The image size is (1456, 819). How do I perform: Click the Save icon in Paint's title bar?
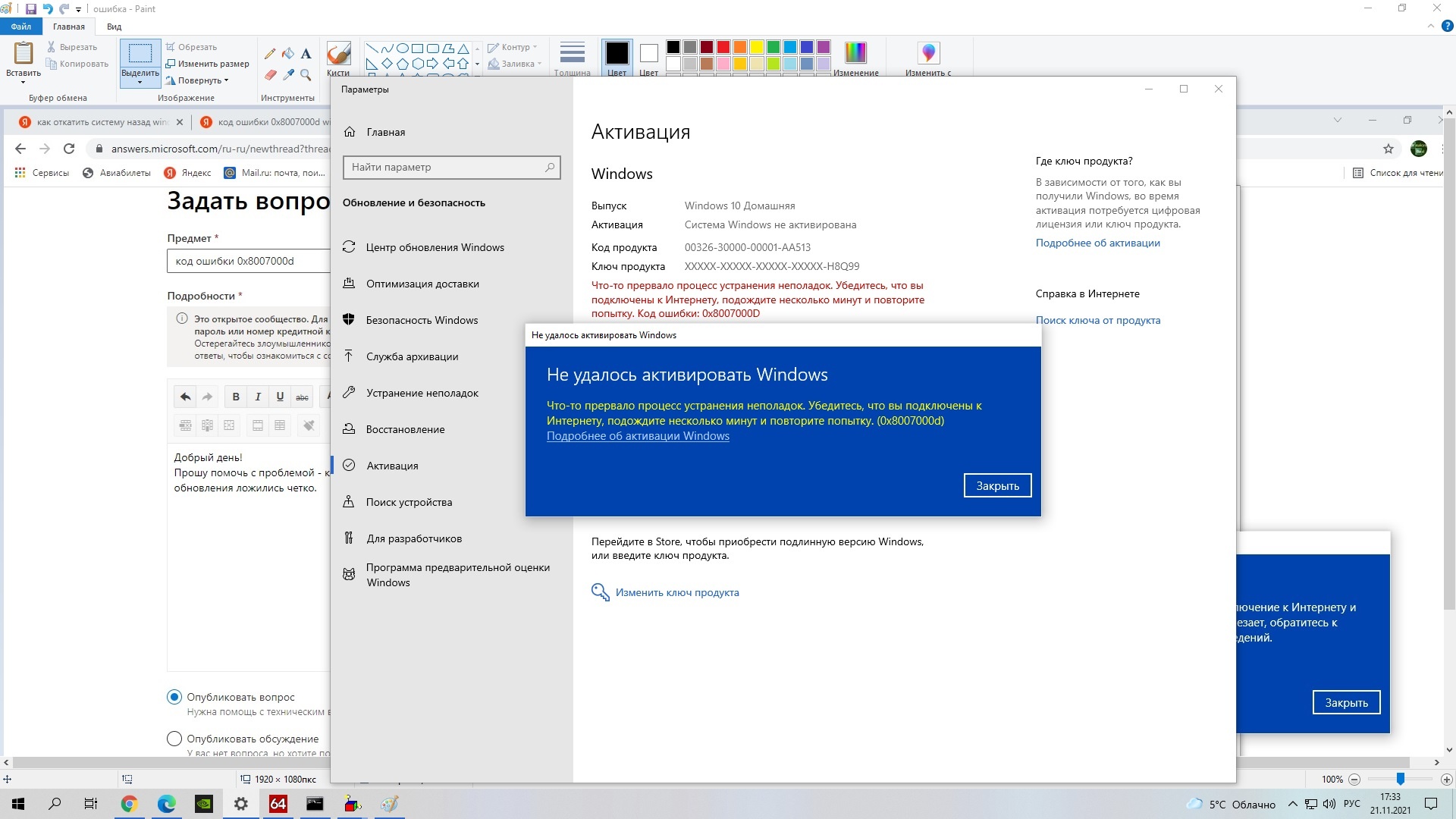[x=31, y=9]
